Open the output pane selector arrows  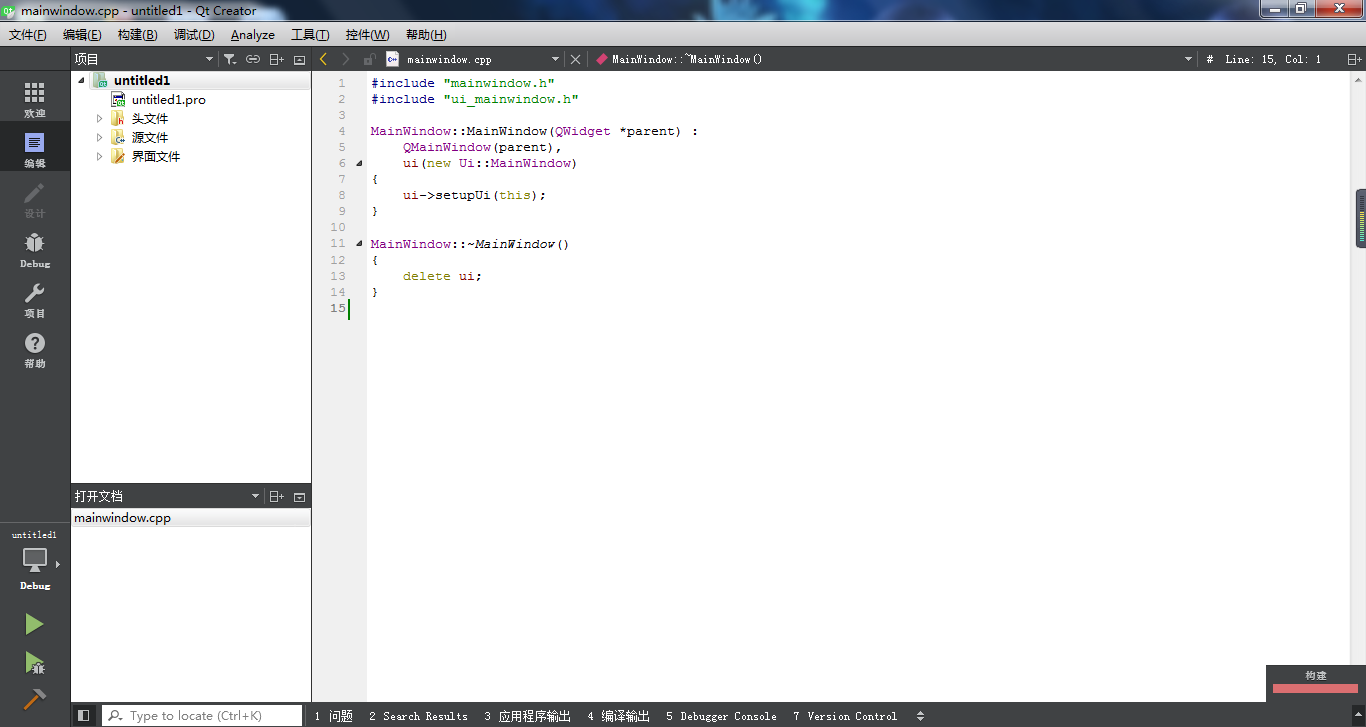tap(920, 716)
